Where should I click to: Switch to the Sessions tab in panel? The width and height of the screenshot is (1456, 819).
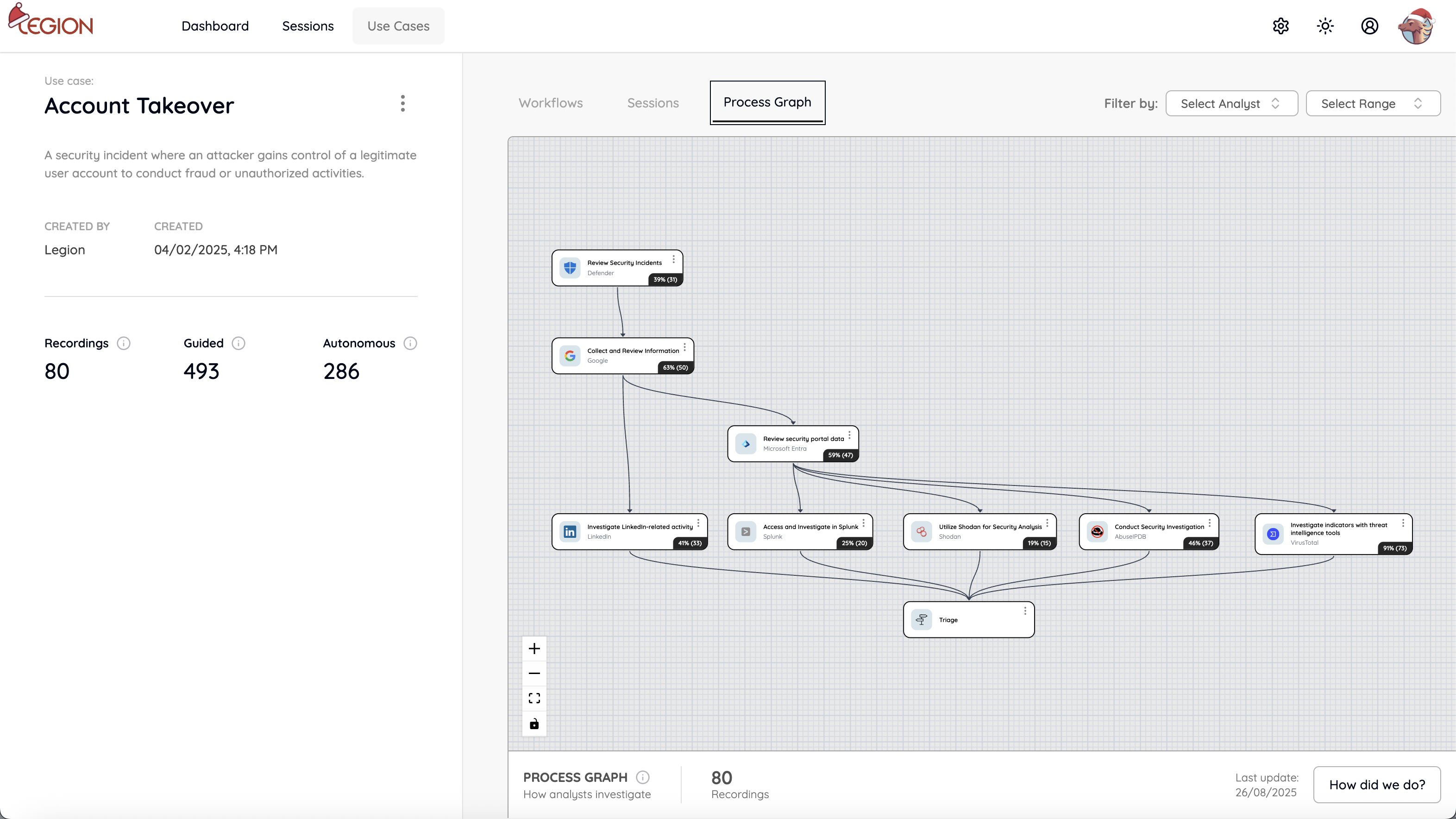[x=653, y=103]
